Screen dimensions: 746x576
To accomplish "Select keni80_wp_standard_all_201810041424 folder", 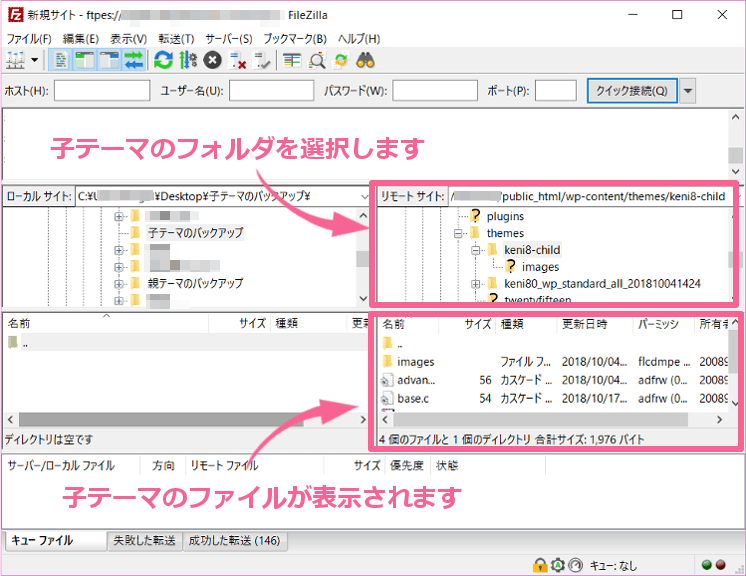I will tap(602, 283).
